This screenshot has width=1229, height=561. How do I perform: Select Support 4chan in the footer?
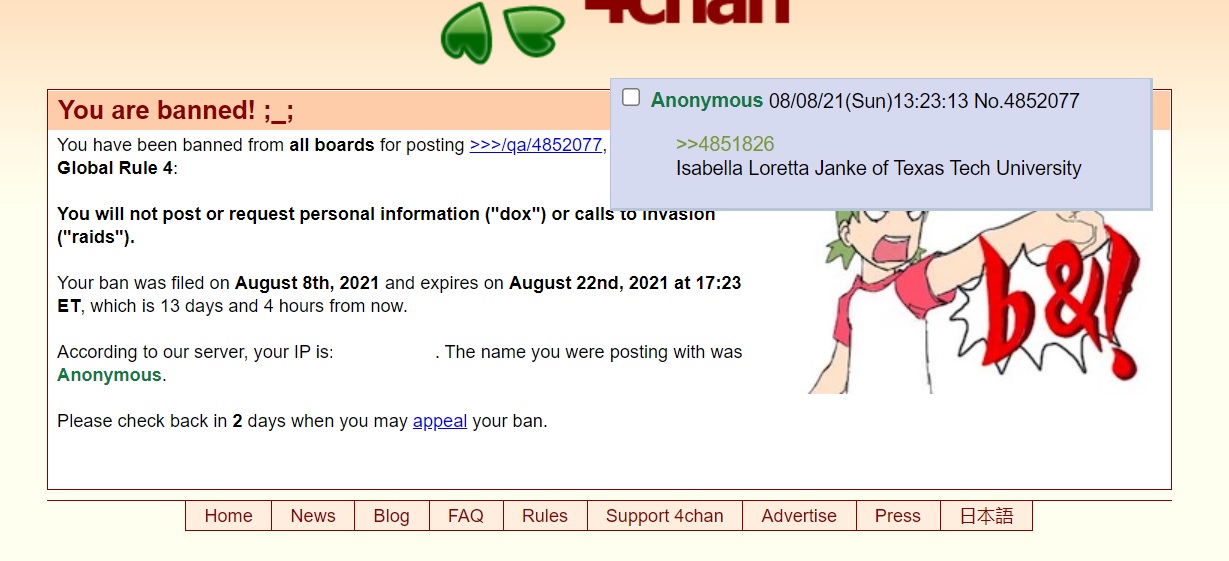[x=665, y=516]
